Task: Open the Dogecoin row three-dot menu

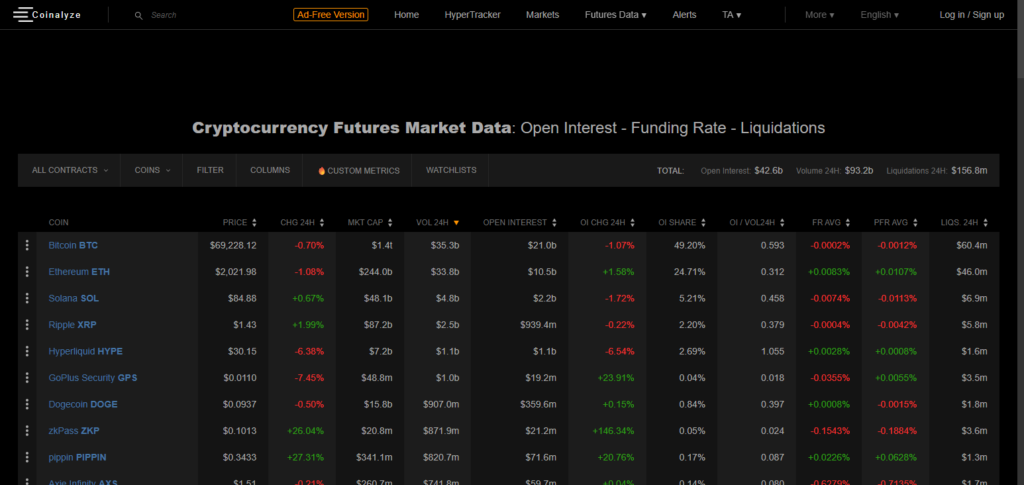Action: (28, 405)
